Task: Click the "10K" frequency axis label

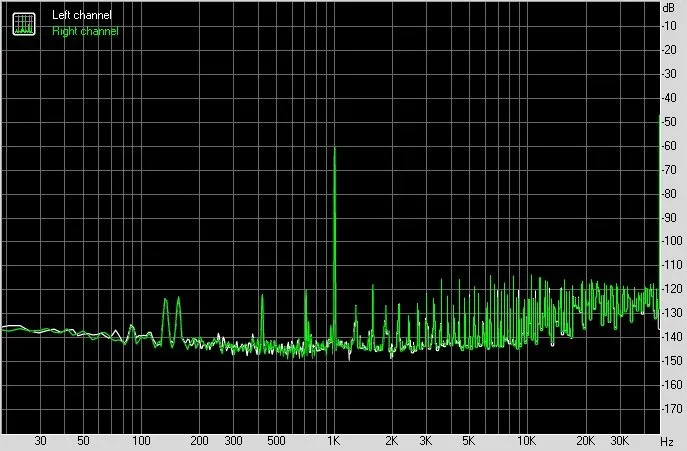Action: [526, 440]
